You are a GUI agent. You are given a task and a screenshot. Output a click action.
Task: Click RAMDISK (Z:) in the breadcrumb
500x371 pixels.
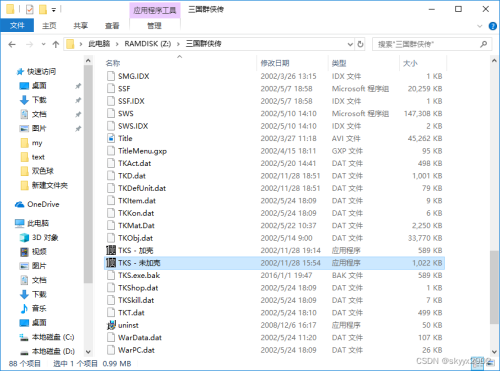pos(148,44)
